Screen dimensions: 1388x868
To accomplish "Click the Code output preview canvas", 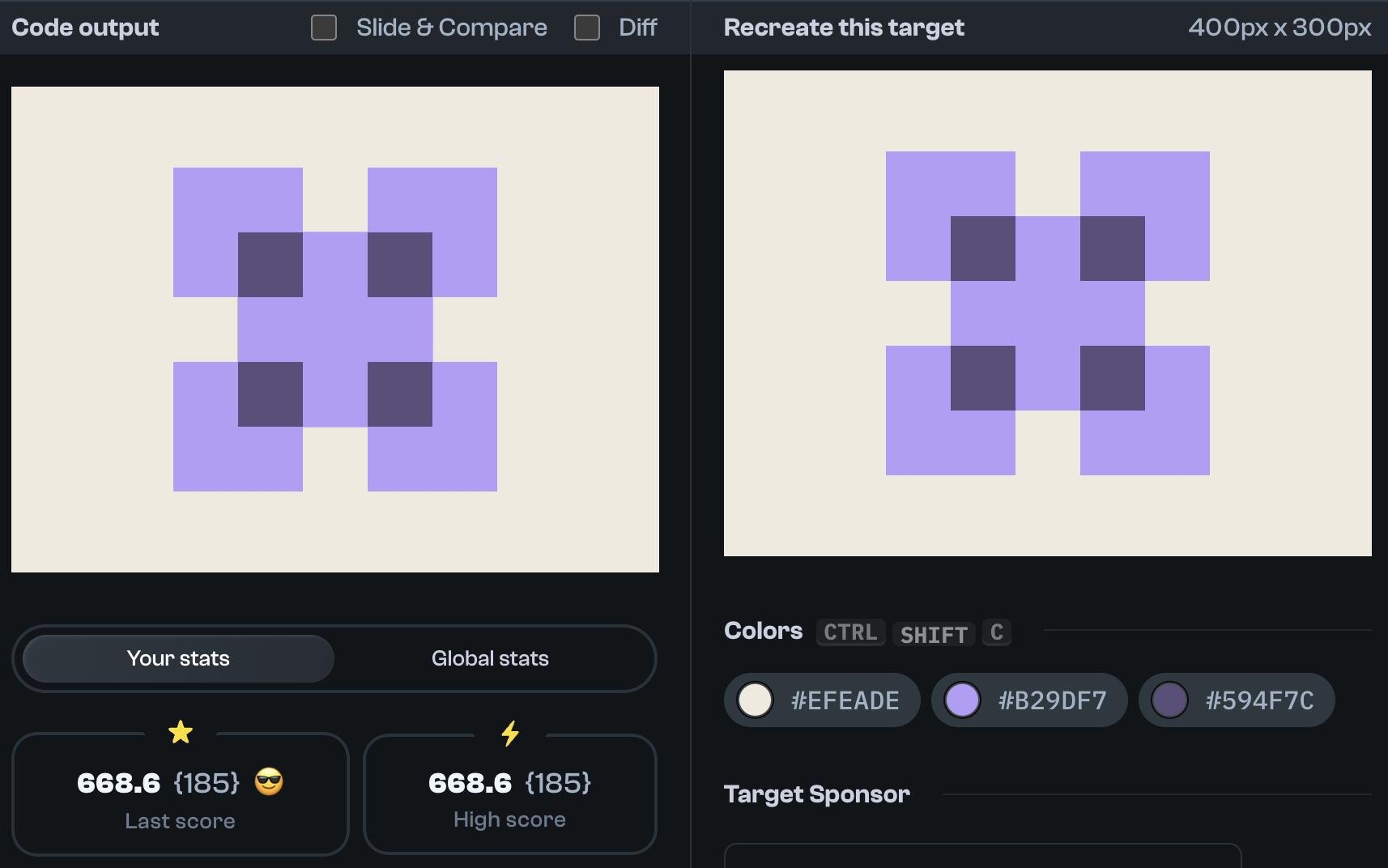I will [x=335, y=330].
